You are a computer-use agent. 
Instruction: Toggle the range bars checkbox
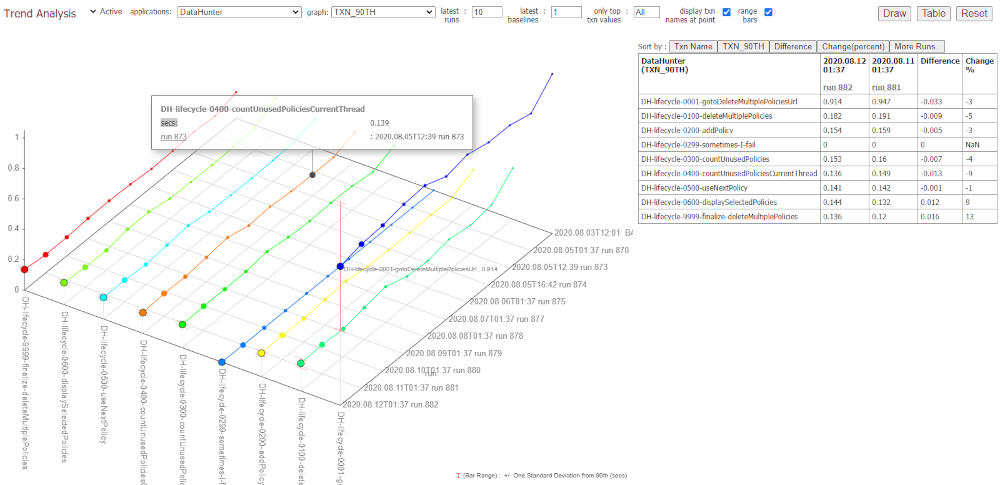tap(768, 12)
